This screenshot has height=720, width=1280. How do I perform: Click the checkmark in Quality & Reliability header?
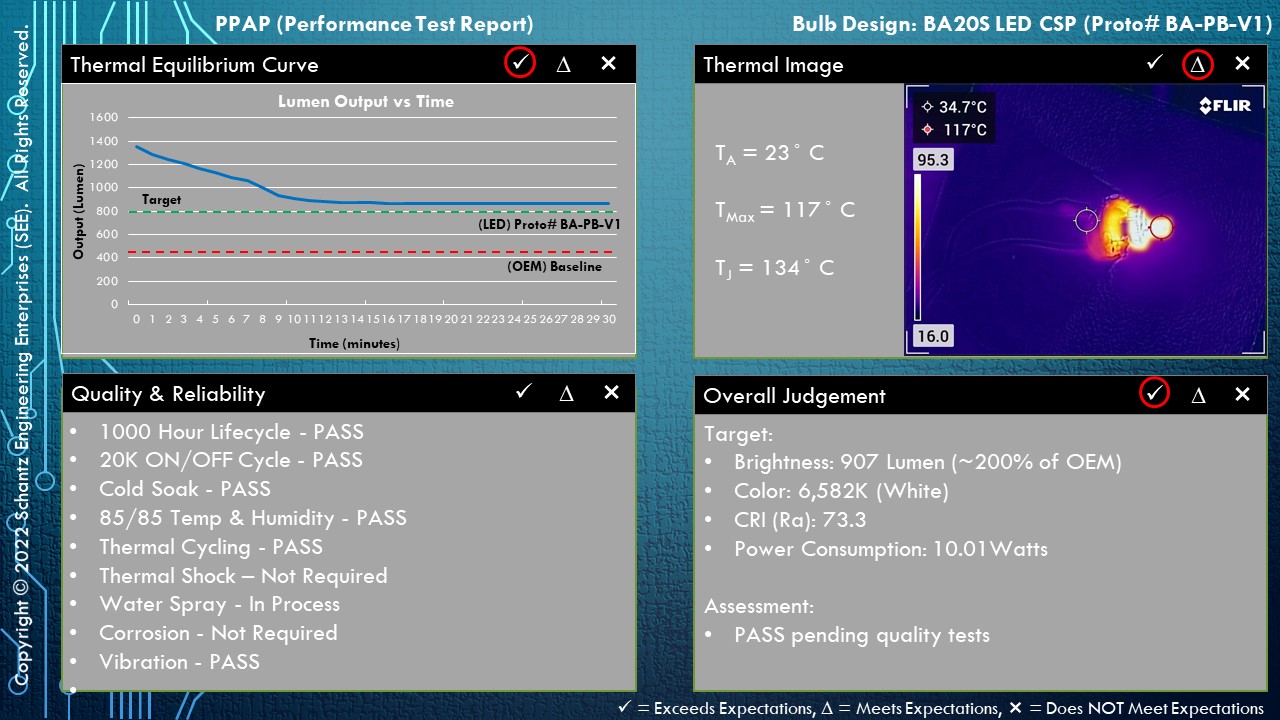pos(523,392)
